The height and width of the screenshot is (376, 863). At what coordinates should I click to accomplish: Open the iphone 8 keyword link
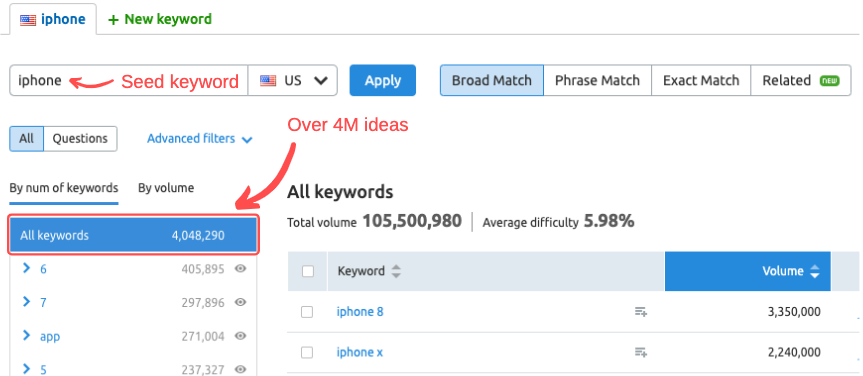click(360, 312)
